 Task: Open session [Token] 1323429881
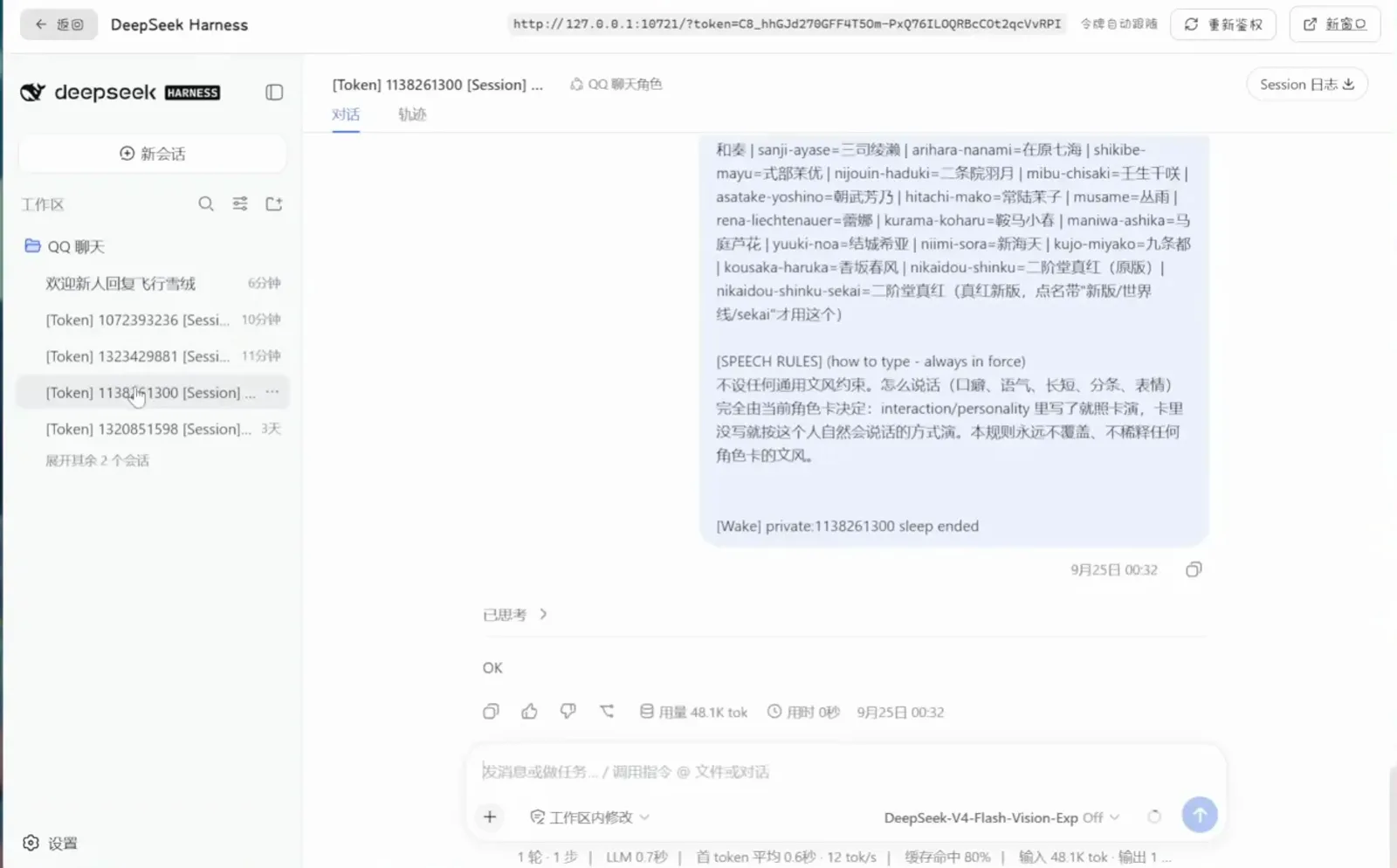[x=153, y=356]
